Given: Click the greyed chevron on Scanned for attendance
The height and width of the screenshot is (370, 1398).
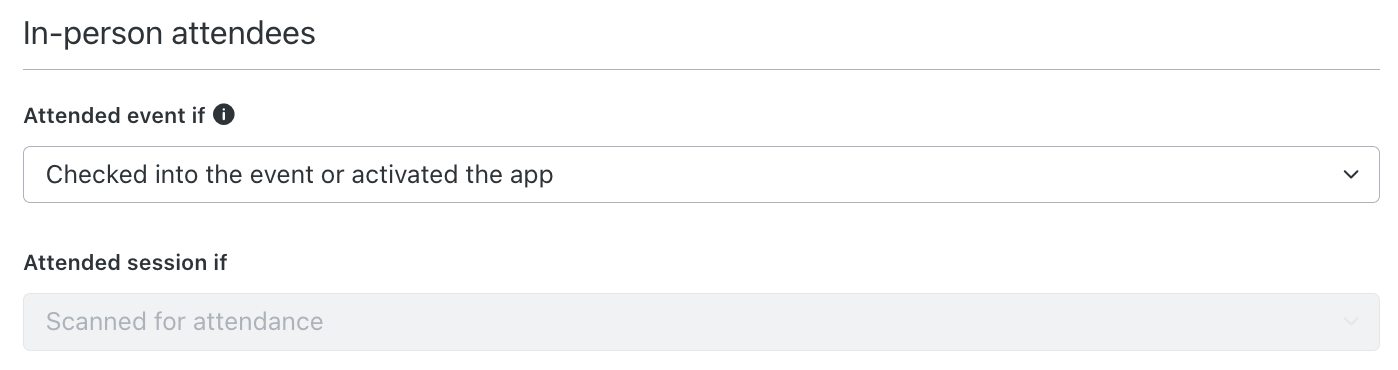Looking at the screenshot, I should 1351,322.
